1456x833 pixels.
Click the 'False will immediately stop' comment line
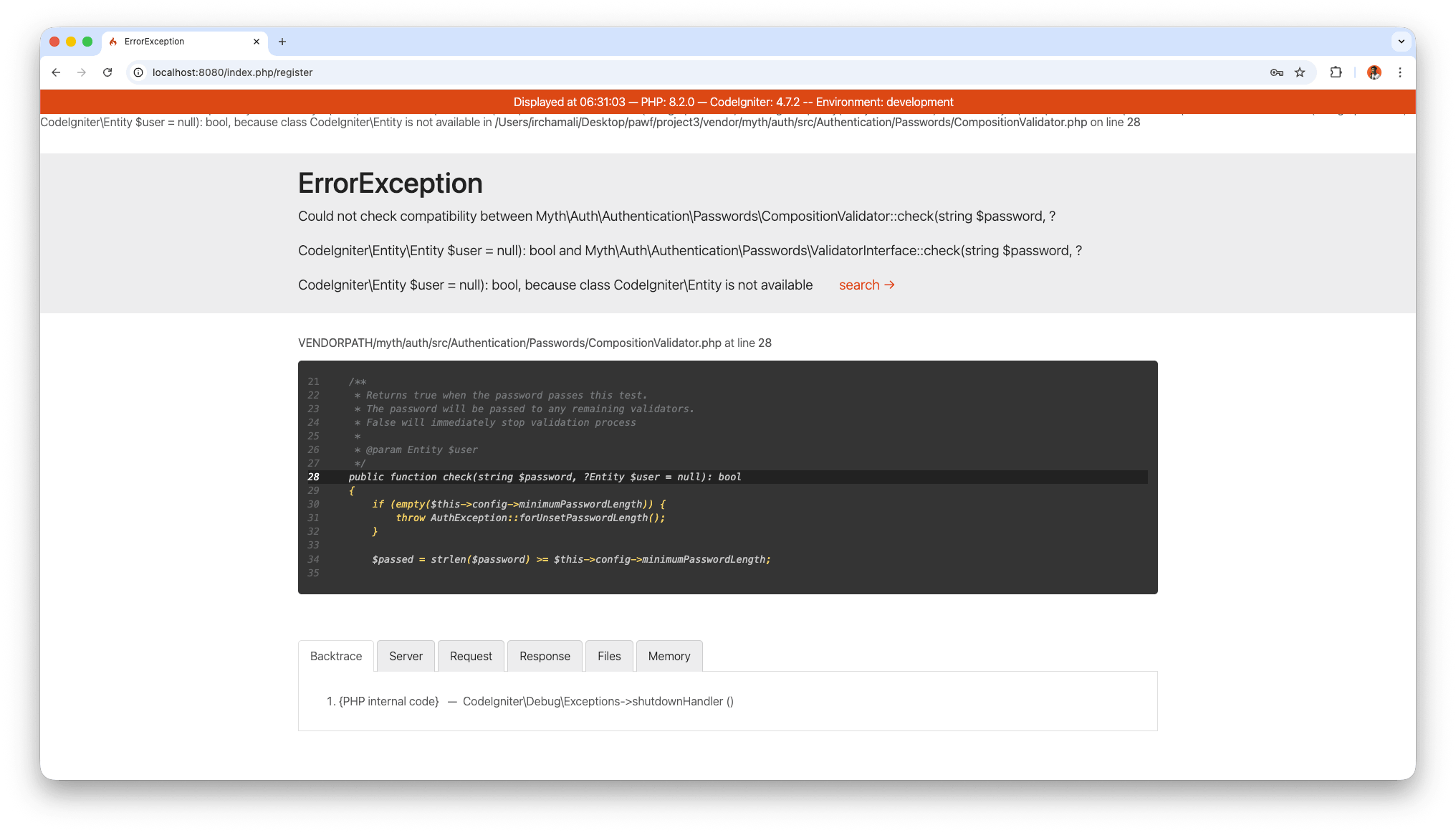click(495, 423)
